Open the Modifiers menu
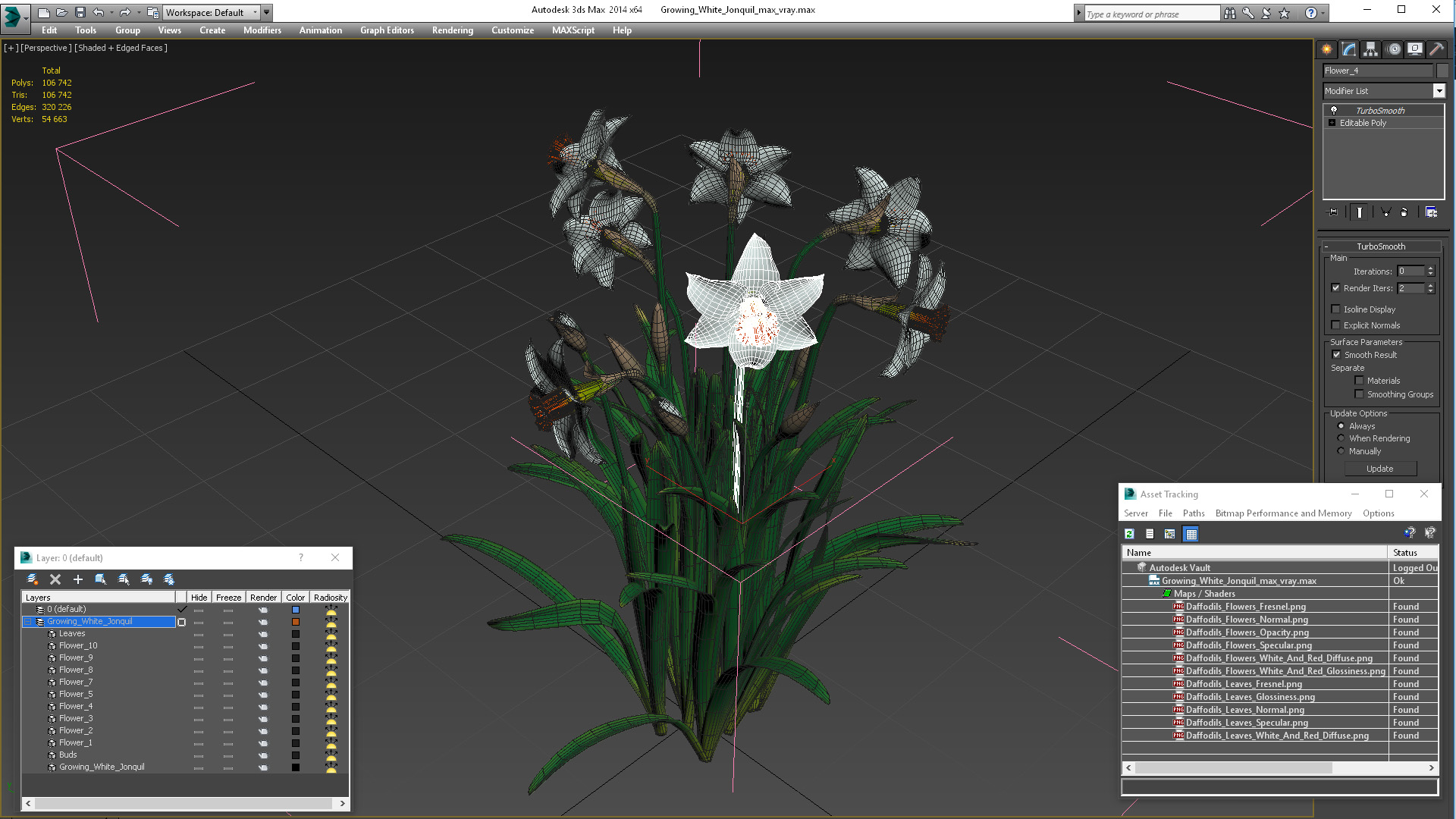Viewport: 1456px width, 819px height. (262, 30)
